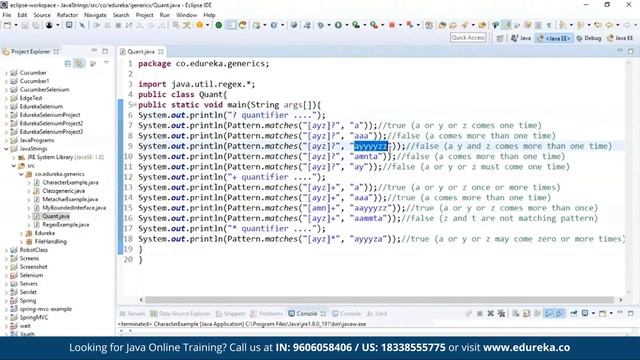Screen dimensions: 640x360
Task: Expand the Cucumber project node
Action: [6, 73]
